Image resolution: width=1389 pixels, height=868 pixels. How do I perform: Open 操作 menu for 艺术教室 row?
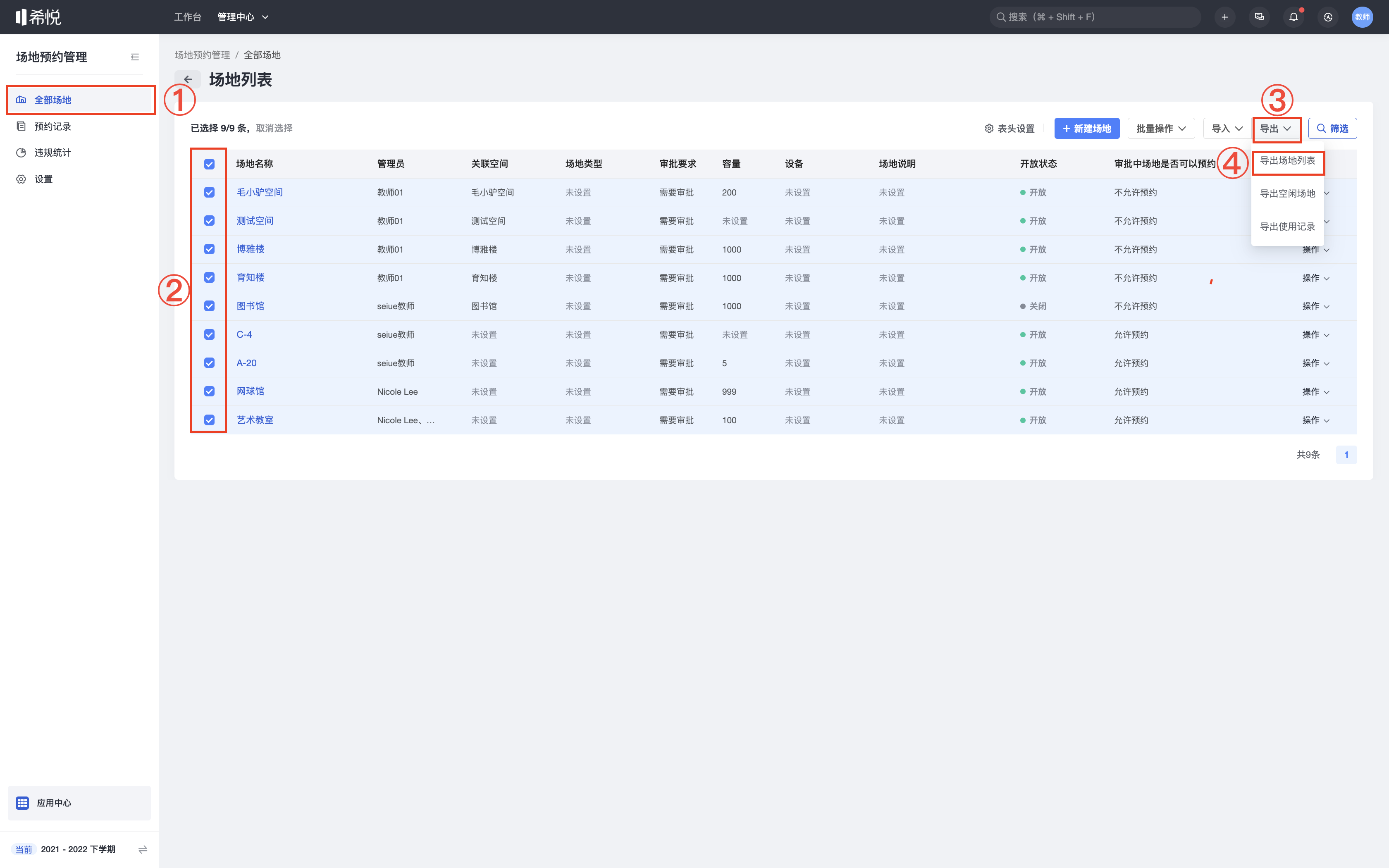click(1315, 420)
